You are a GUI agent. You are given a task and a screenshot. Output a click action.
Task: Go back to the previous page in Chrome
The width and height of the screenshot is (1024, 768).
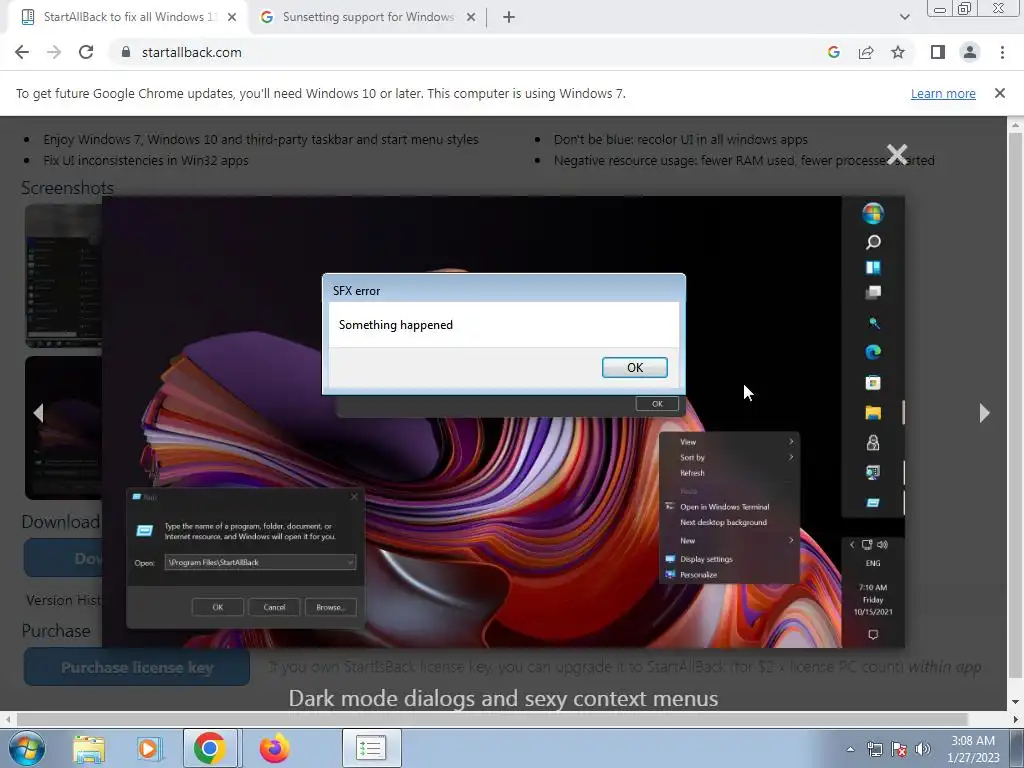[22, 52]
